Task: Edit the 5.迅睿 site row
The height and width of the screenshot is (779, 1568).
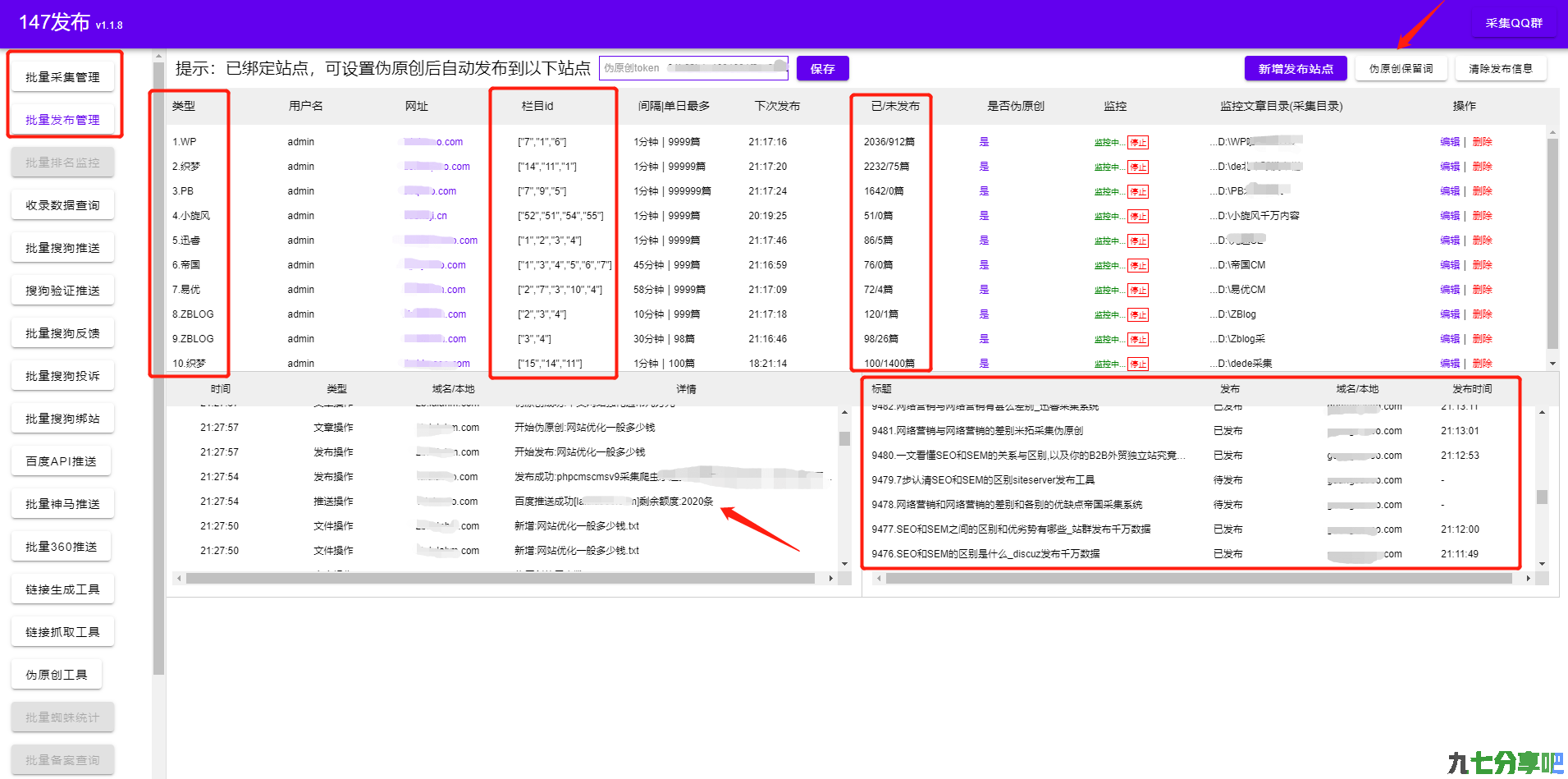Action: [x=1450, y=241]
